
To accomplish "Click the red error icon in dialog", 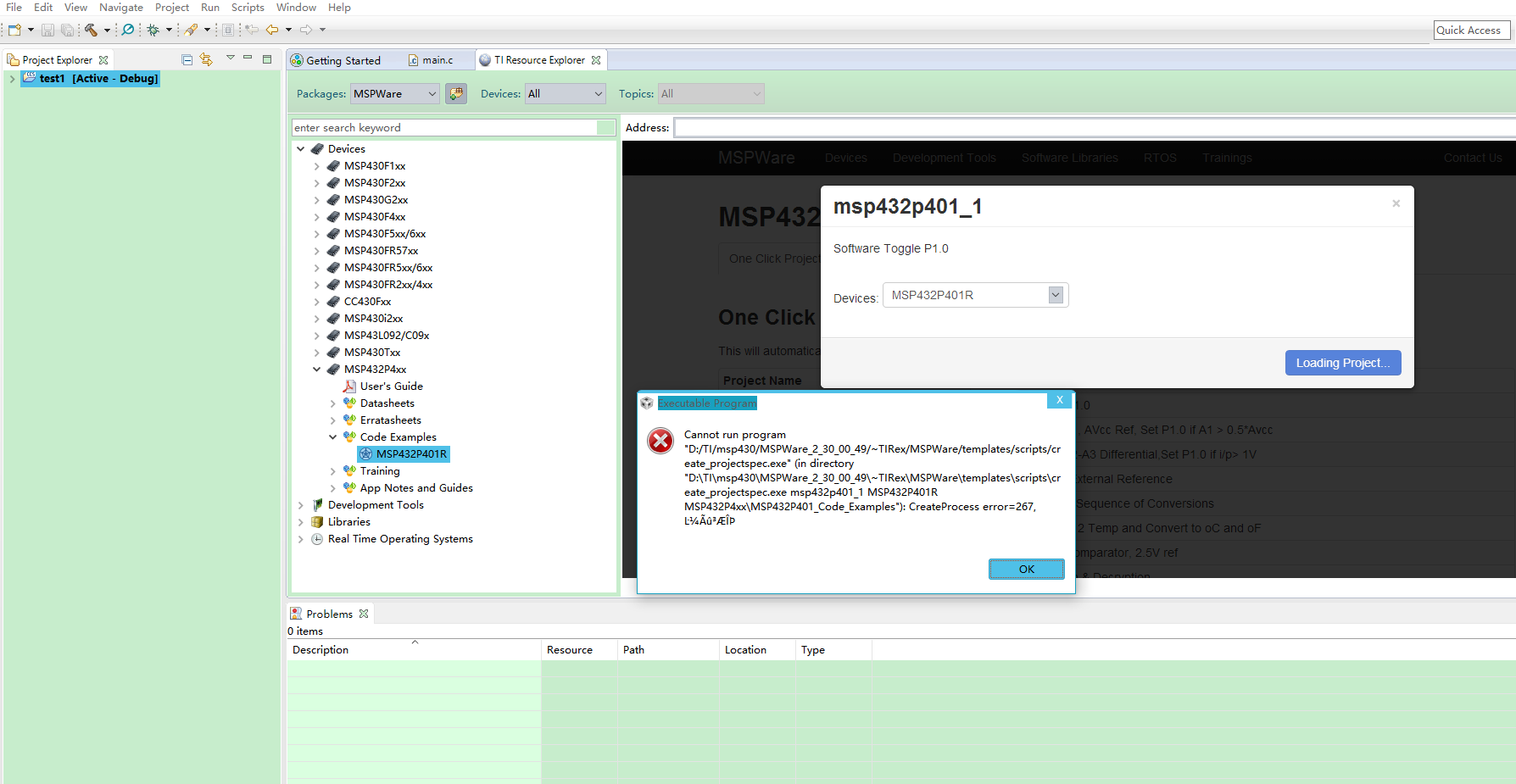I will pyautogui.click(x=660, y=441).
